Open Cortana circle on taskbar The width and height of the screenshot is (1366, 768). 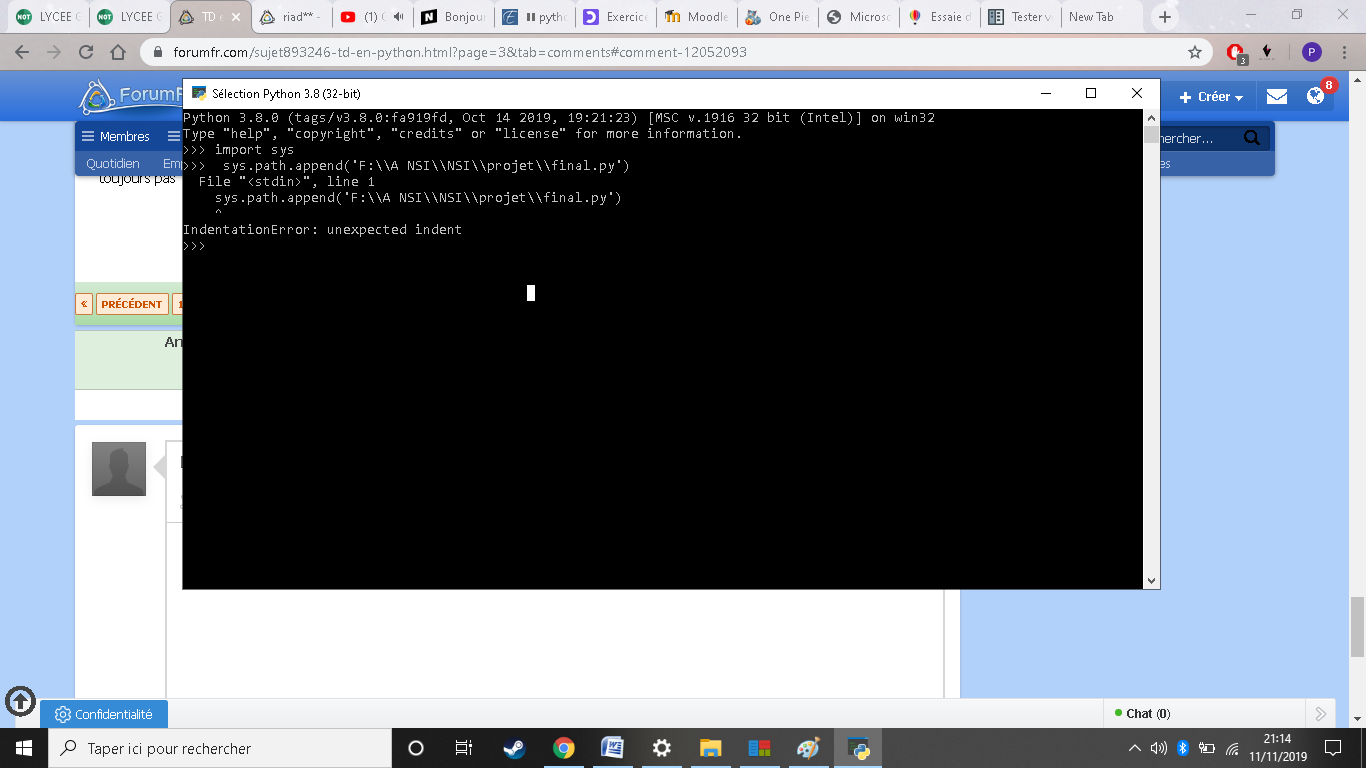pyautogui.click(x=416, y=748)
